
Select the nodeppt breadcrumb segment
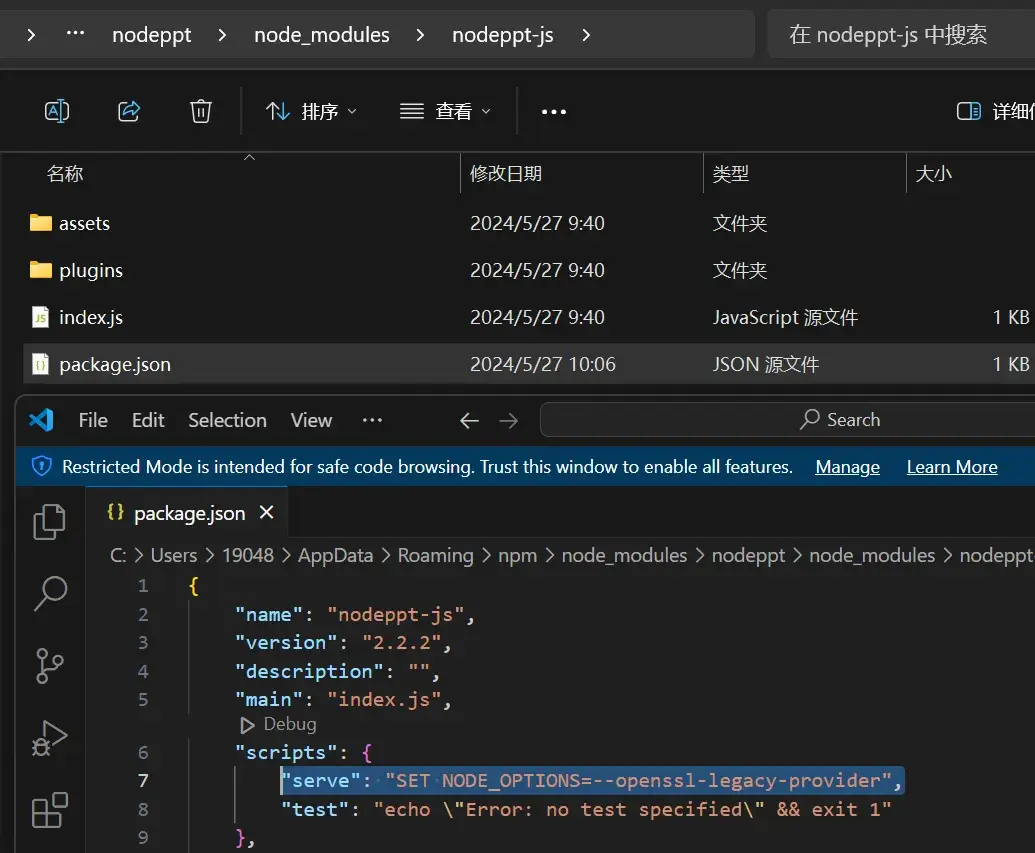tap(152, 34)
